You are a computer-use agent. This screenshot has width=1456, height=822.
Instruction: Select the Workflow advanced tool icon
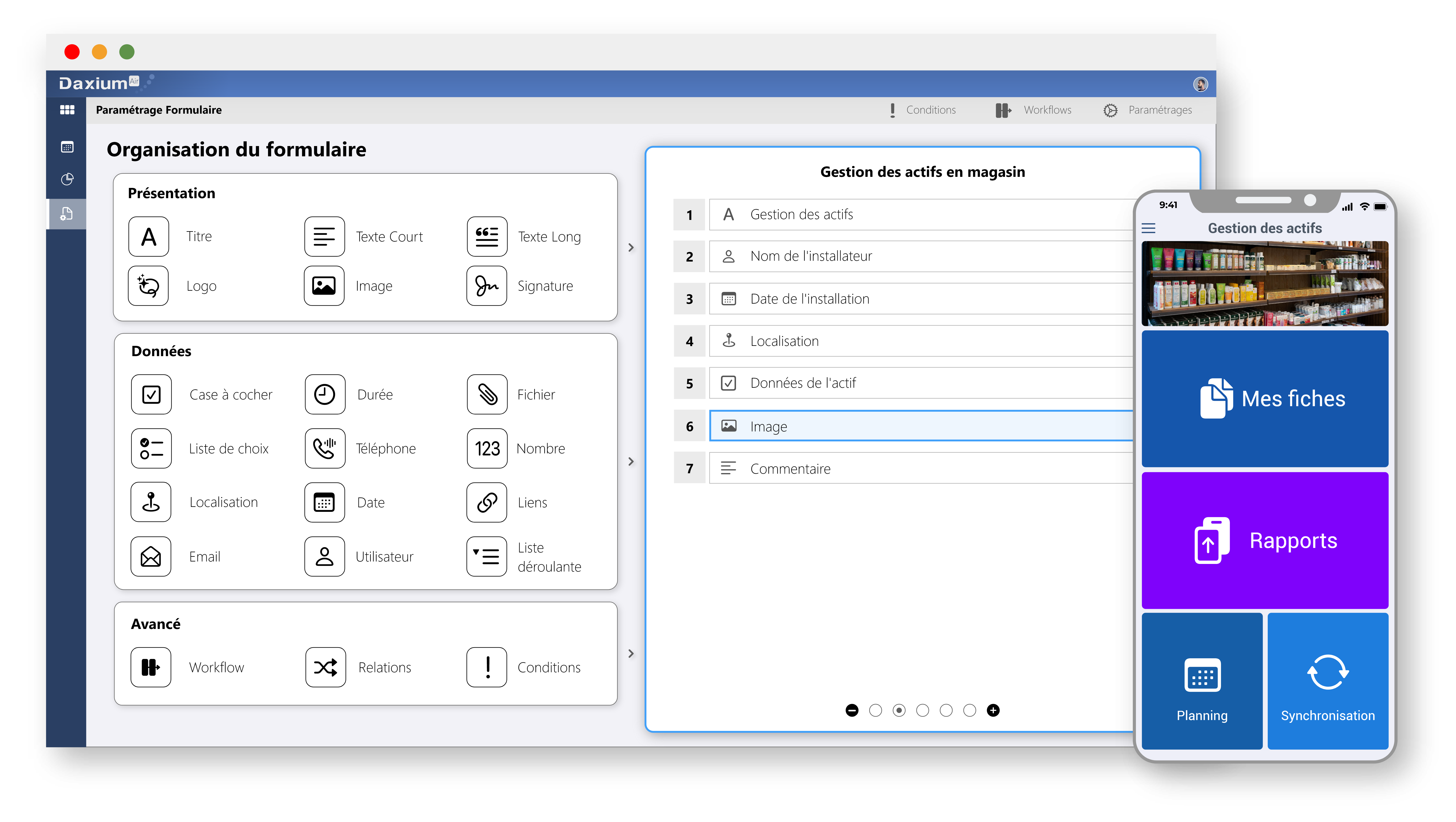point(151,666)
